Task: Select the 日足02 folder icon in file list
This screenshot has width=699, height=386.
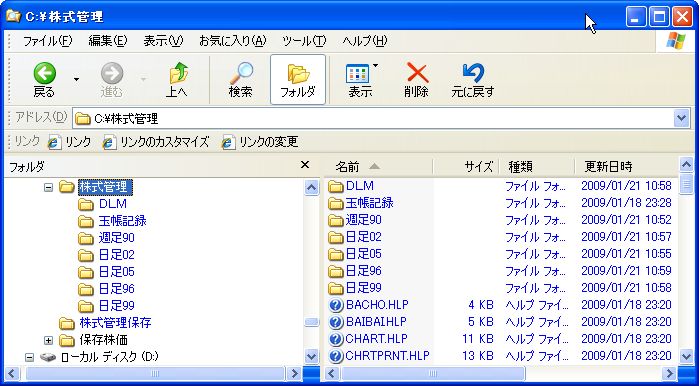Action: pyautogui.click(x=336, y=237)
